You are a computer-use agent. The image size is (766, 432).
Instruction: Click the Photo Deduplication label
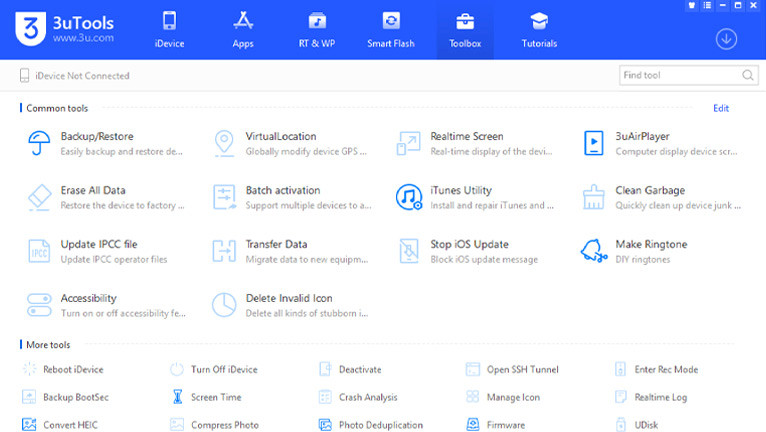point(381,425)
